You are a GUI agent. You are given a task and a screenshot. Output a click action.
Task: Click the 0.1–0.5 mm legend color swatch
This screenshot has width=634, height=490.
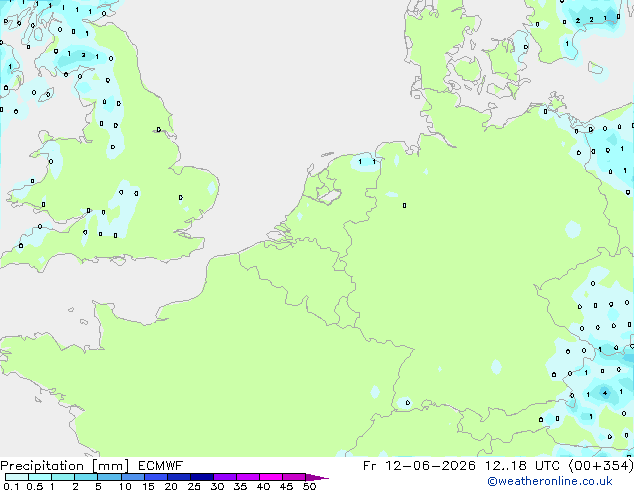pyautogui.click(x=17, y=477)
